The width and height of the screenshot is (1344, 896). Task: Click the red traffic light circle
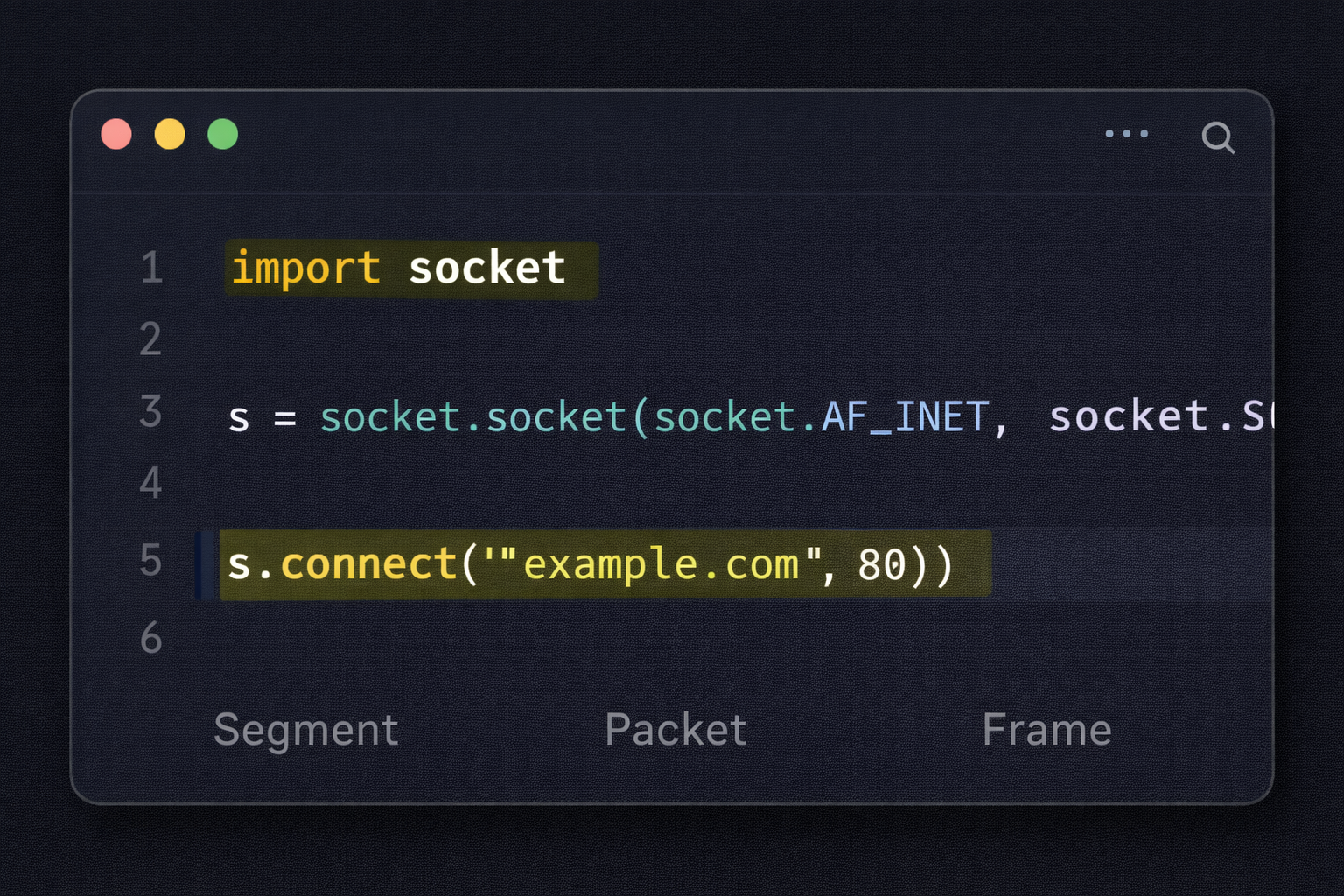pos(116,133)
